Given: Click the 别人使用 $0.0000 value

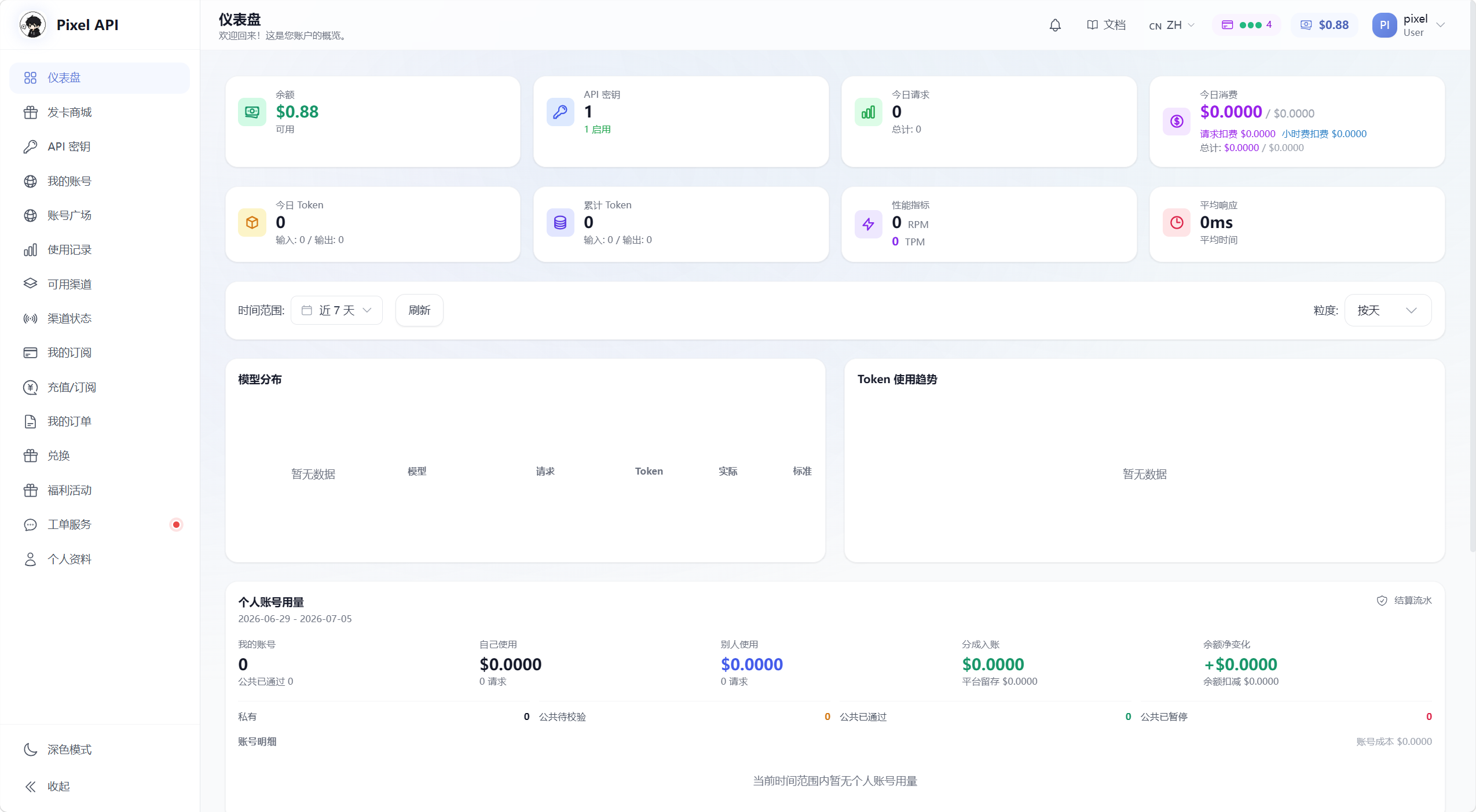Looking at the screenshot, I should pos(752,664).
